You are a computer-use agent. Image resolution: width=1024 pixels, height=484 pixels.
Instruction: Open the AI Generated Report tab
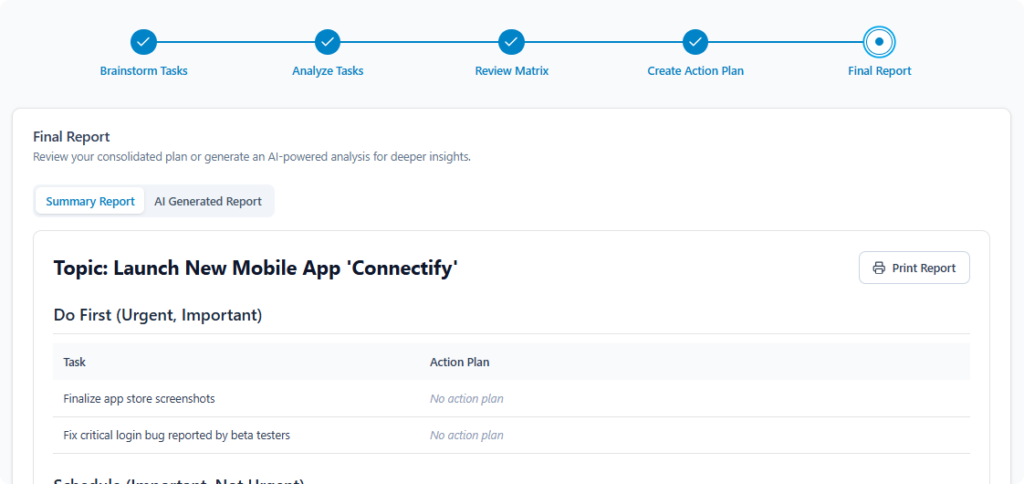point(208,201)
